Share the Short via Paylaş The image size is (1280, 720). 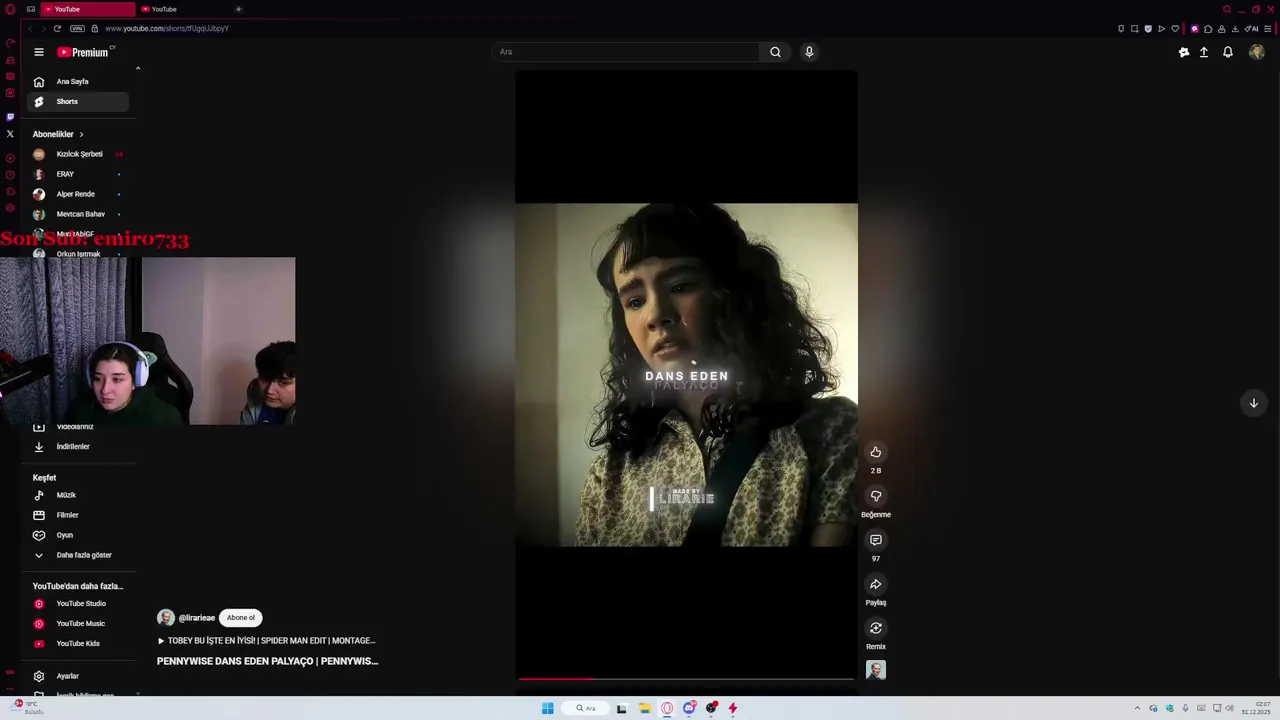point(876,584)
